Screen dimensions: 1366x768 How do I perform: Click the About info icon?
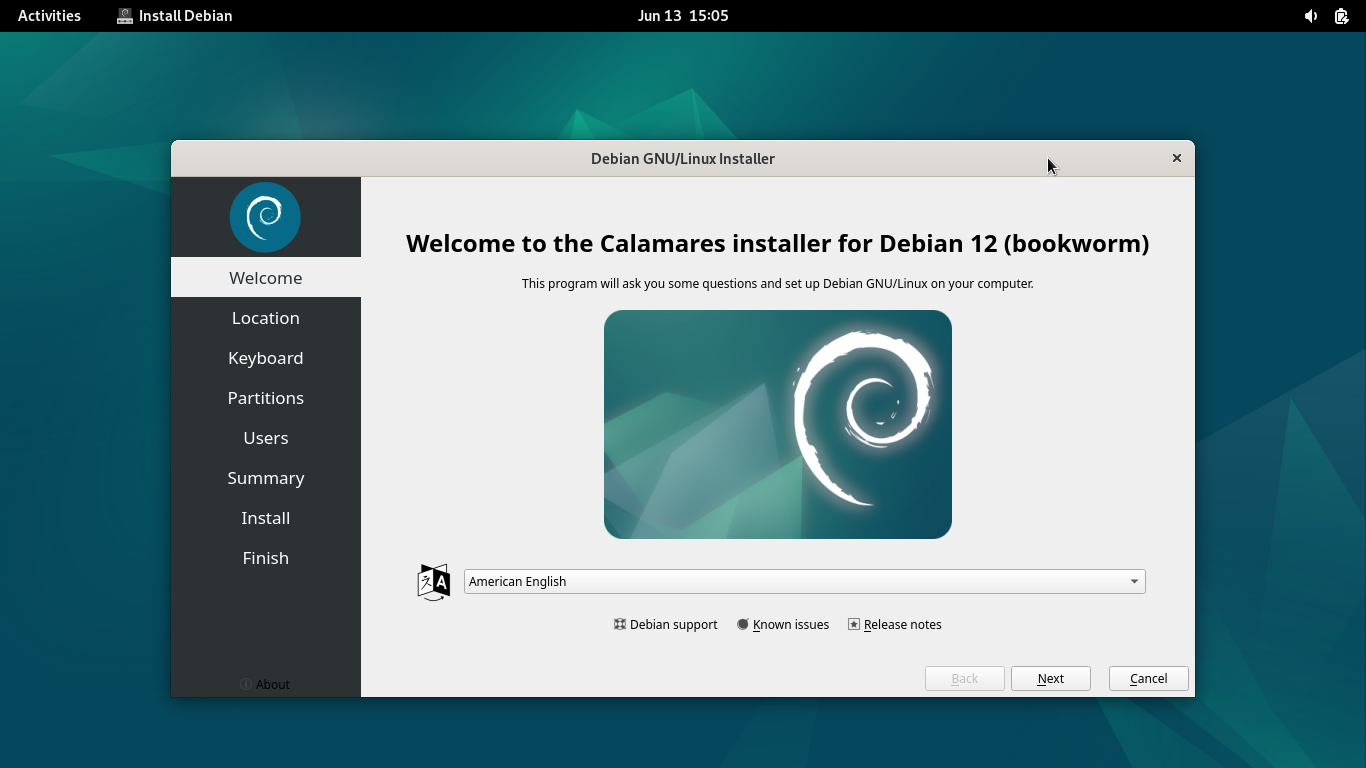(246, 684)
